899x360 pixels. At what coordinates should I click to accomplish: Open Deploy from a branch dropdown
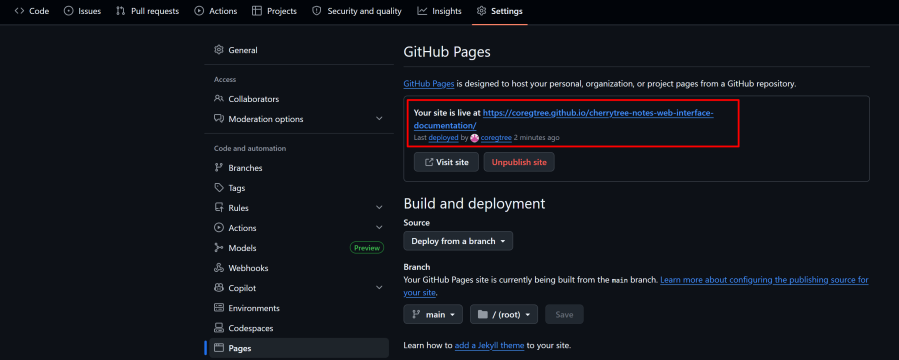point(458,241)
